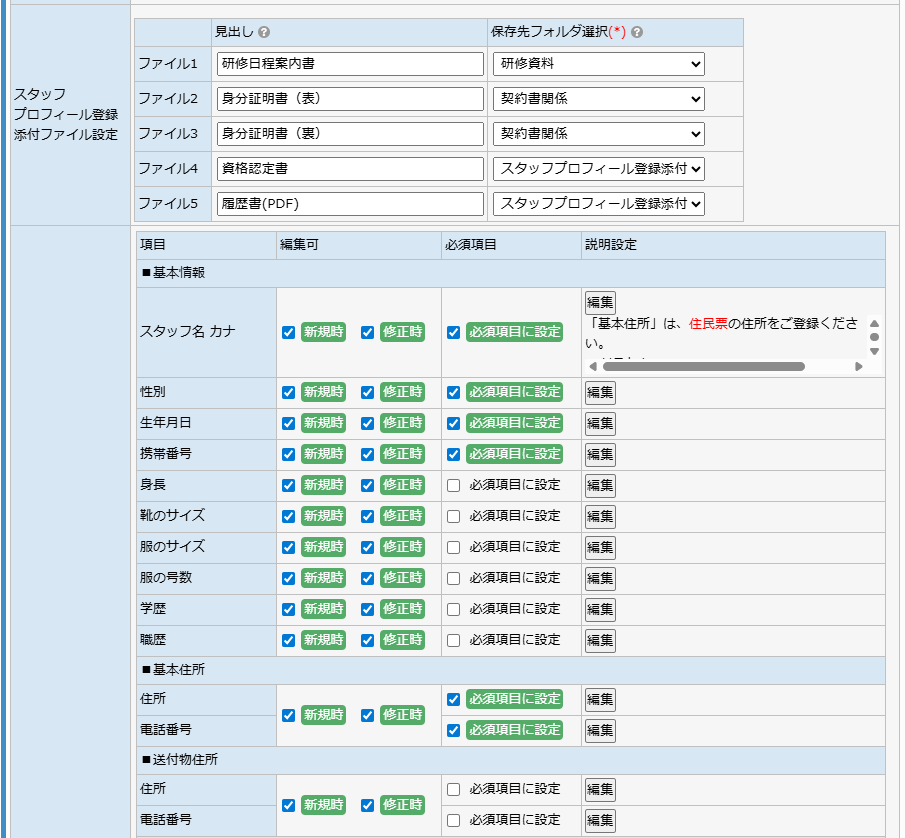
Task: Click 編集 button for 基本住所 住所
Action: [x=600, y=699]
